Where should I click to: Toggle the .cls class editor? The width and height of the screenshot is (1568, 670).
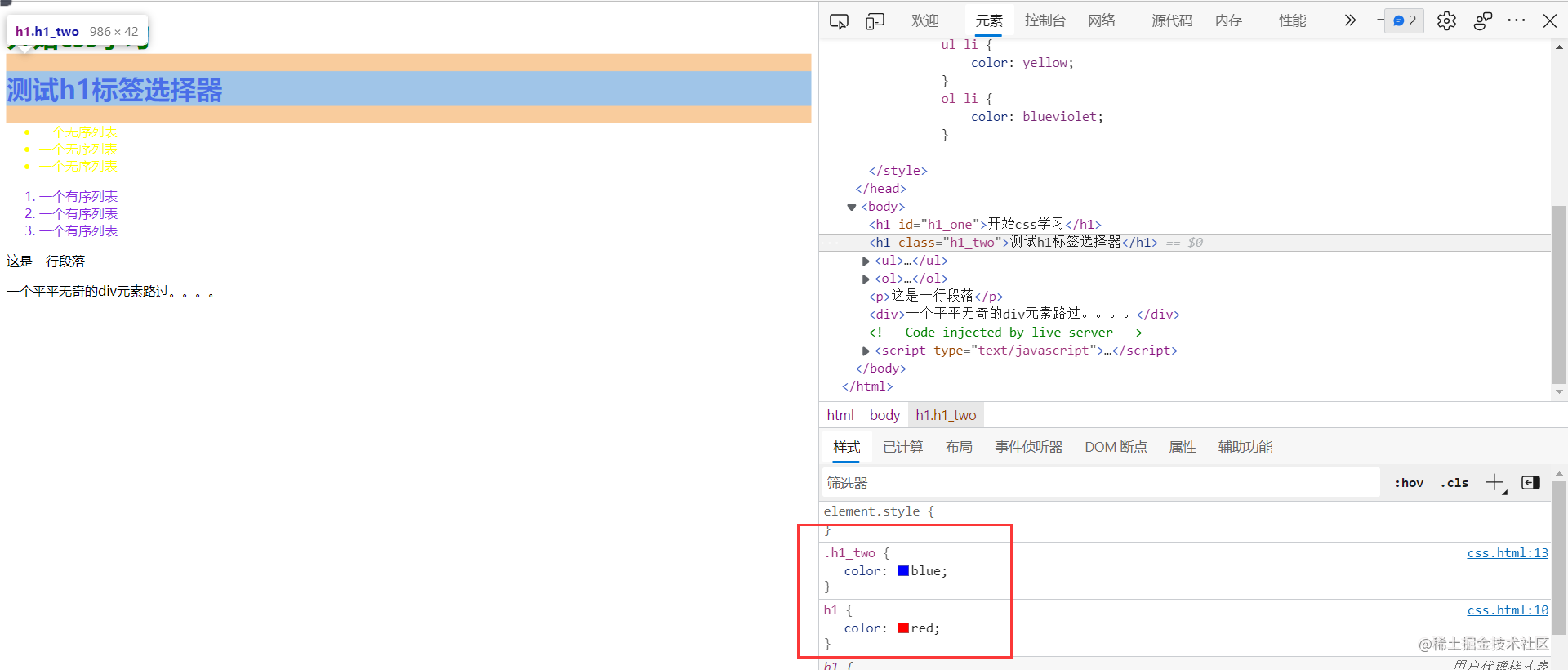(x=1454, y=483)
